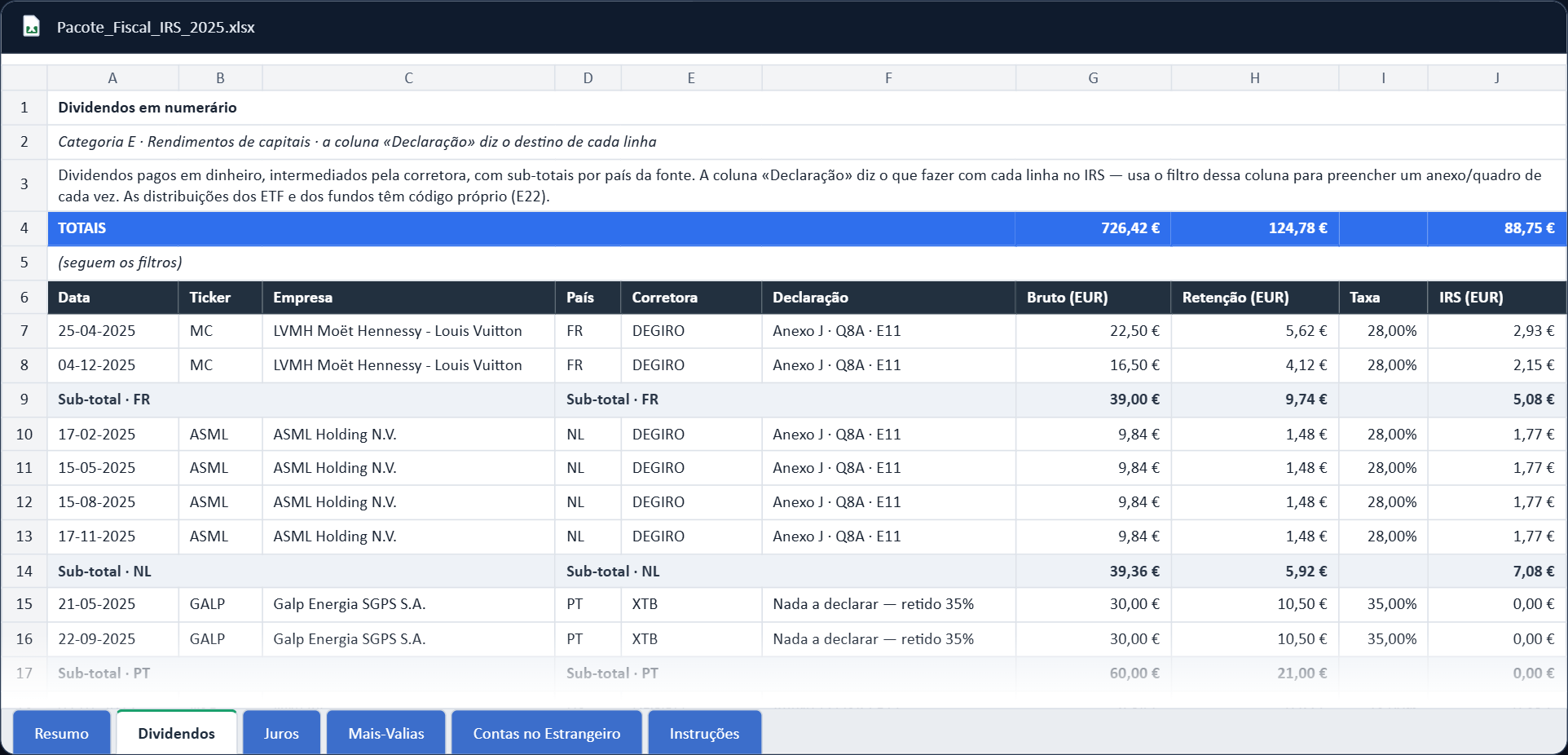The height and width of the screenshot is (755, 1568).
Task: Go to Contas no Estrangeiro tab
Action: 547,733
